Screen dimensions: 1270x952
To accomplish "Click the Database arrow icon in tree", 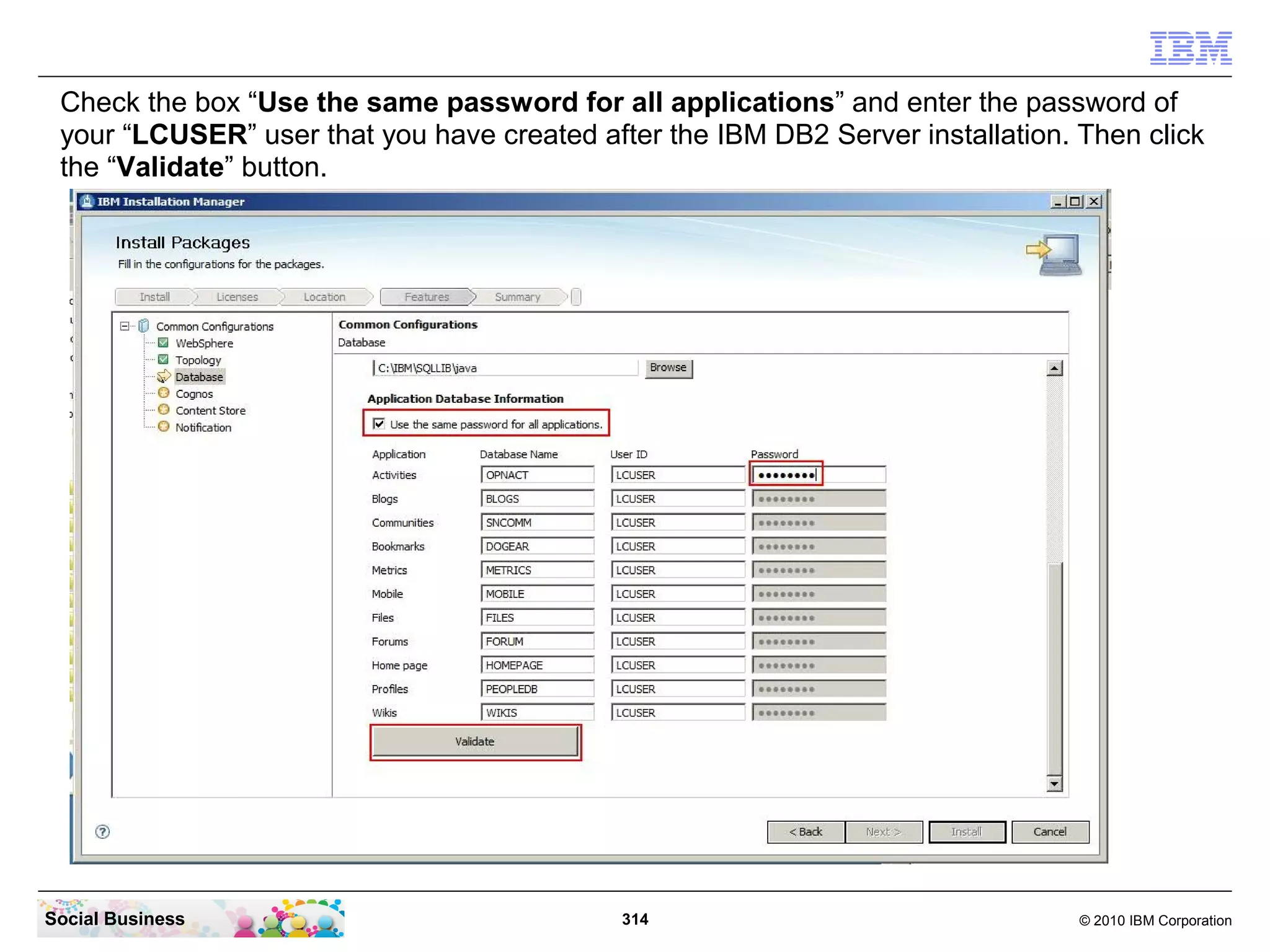I will tap(164, 376).
